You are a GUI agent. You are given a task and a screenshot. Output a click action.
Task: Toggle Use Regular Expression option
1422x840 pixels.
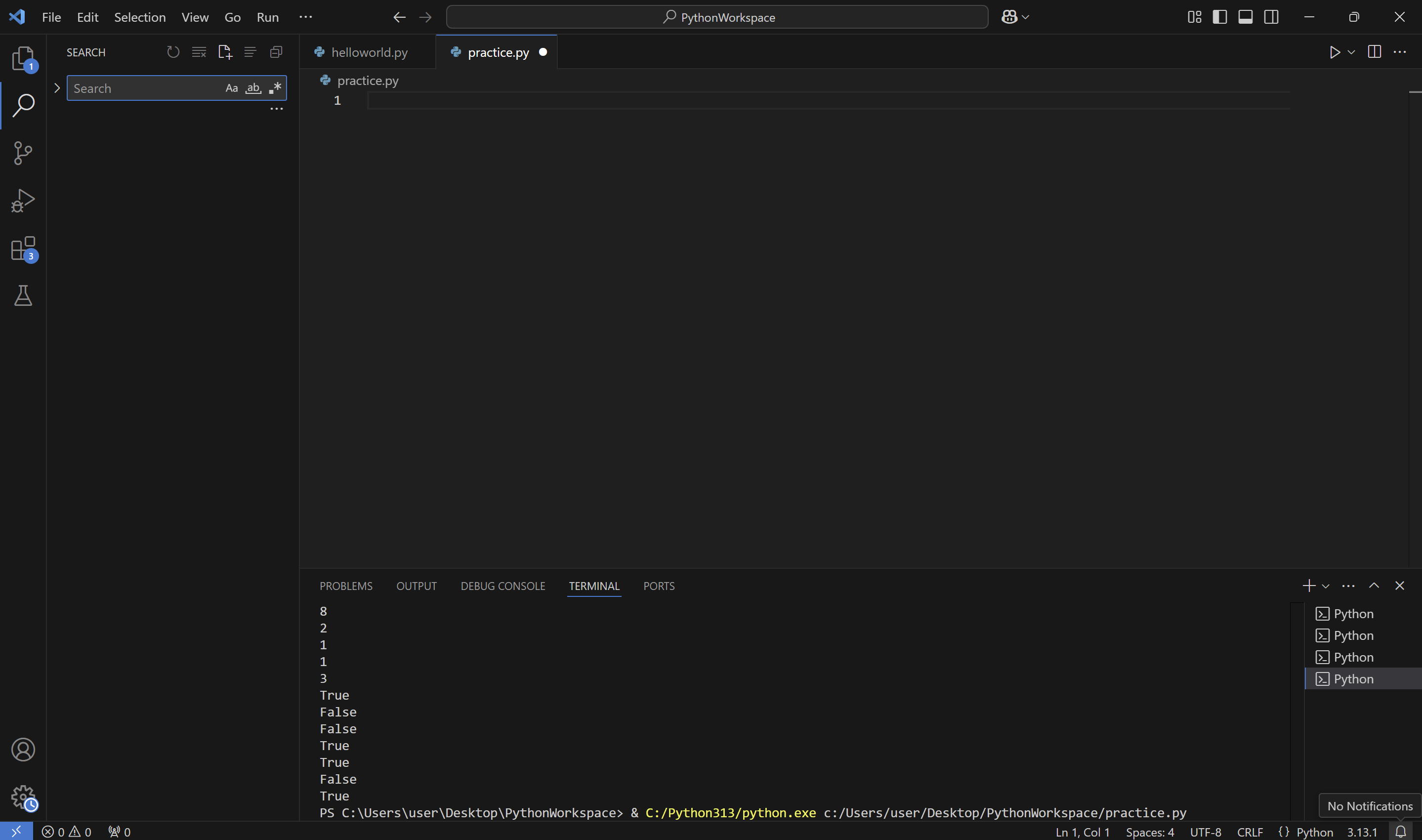pyautogui.click(x=275, y=88)
